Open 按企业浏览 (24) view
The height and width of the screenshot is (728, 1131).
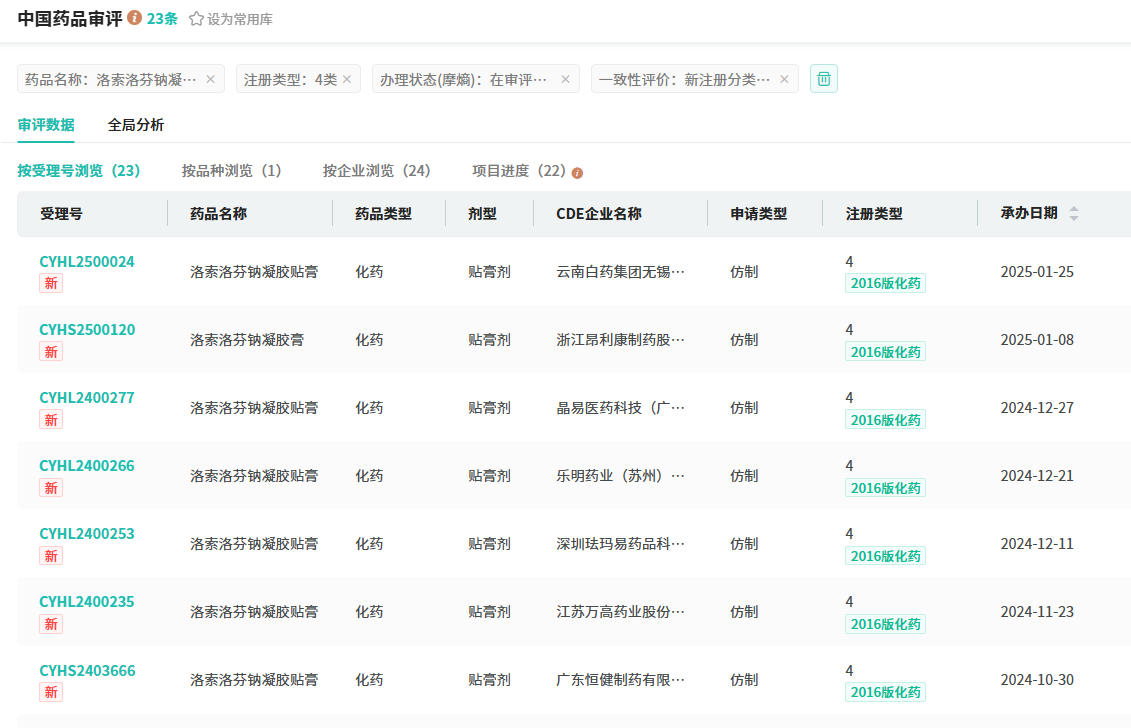click(x=376, y=171)
